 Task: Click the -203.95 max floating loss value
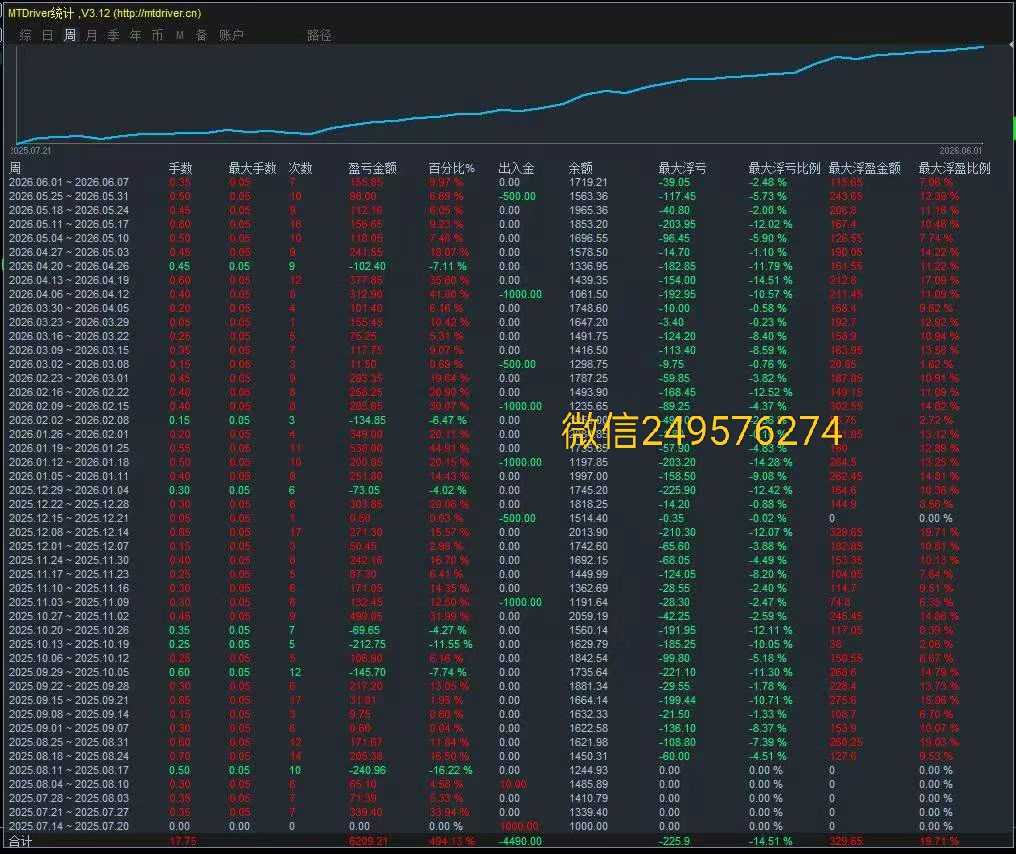tap(677, 224)
